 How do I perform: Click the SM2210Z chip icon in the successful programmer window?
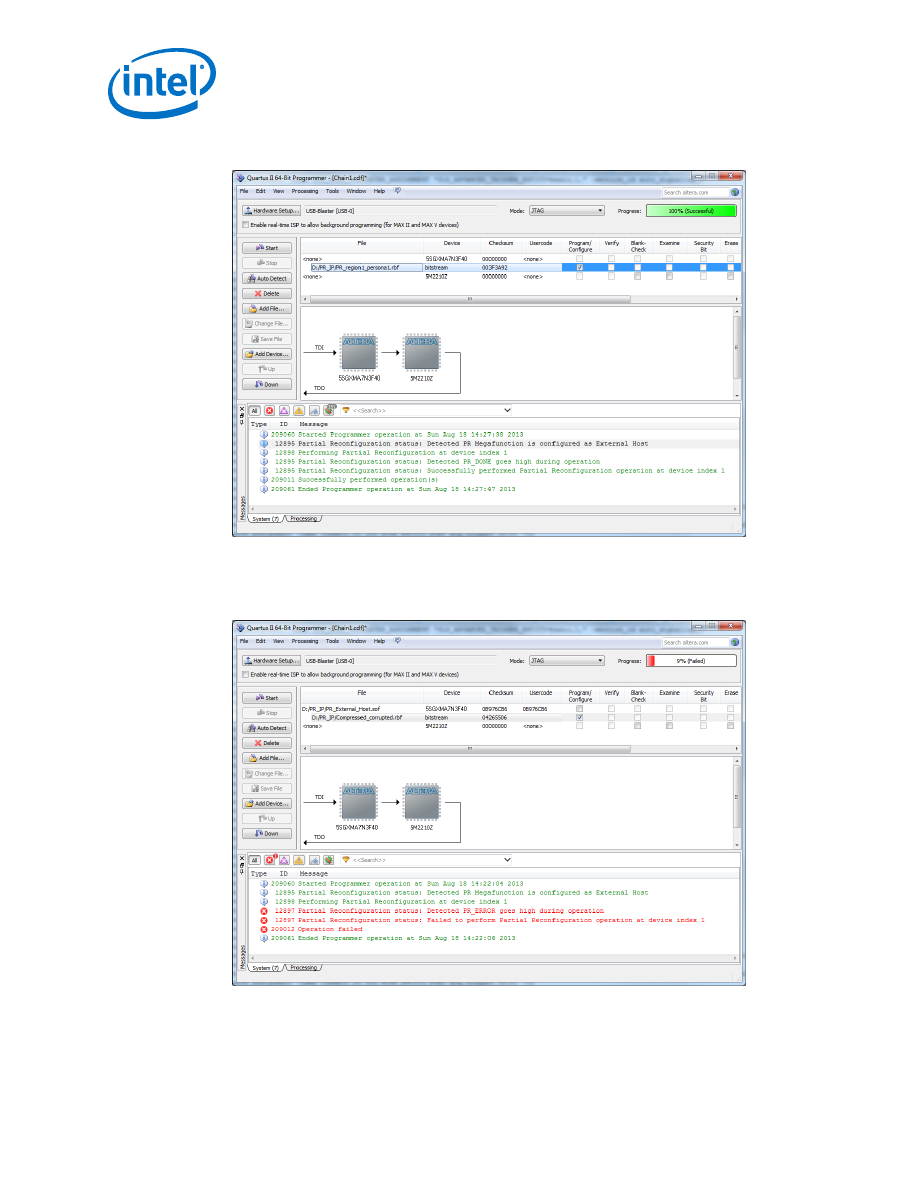tap(420, 352)
